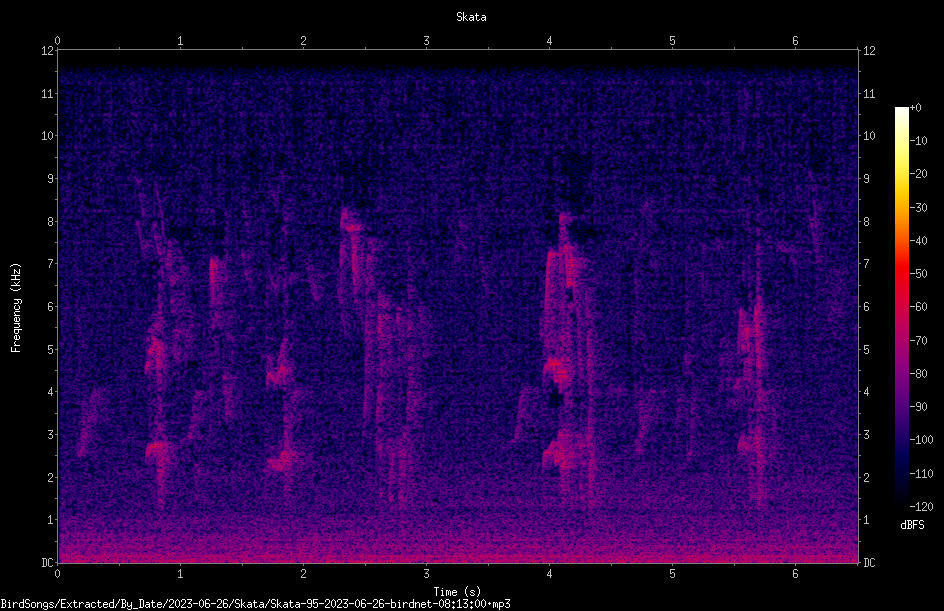The height and width of the screenshot is (611, 944).
Task: Click the "3" tick label on the top time axis
Action: [x=426, y=41]
